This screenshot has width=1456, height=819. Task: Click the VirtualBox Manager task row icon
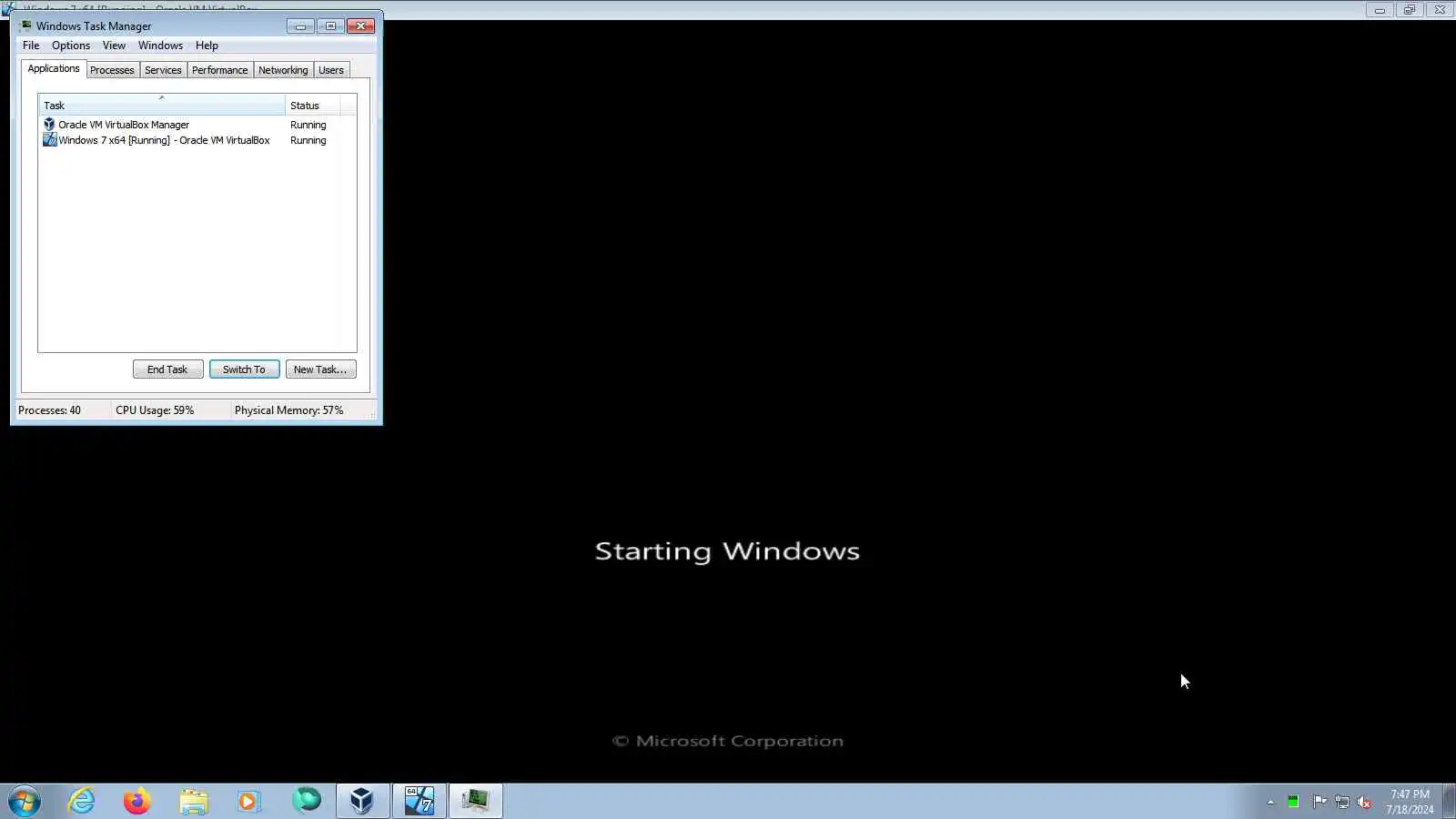pos(49,125)
